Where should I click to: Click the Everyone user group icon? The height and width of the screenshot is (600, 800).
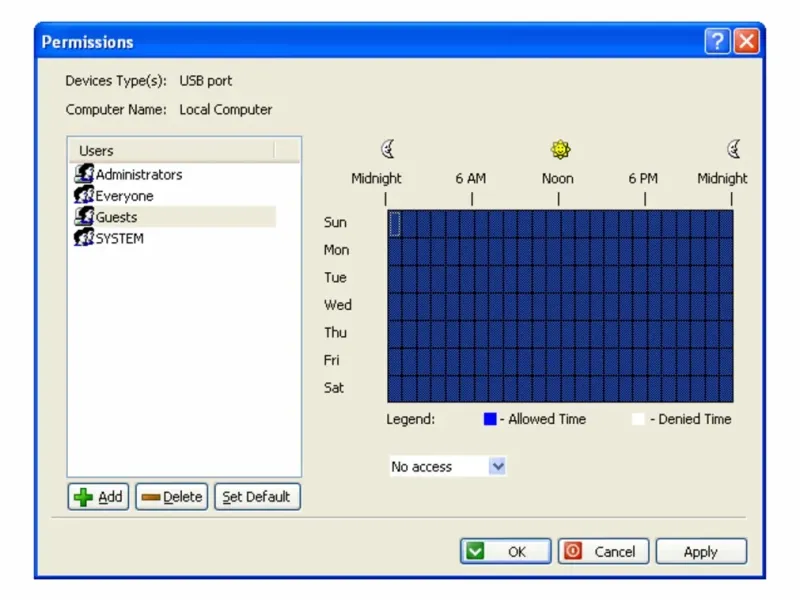[x=84, y=196]
